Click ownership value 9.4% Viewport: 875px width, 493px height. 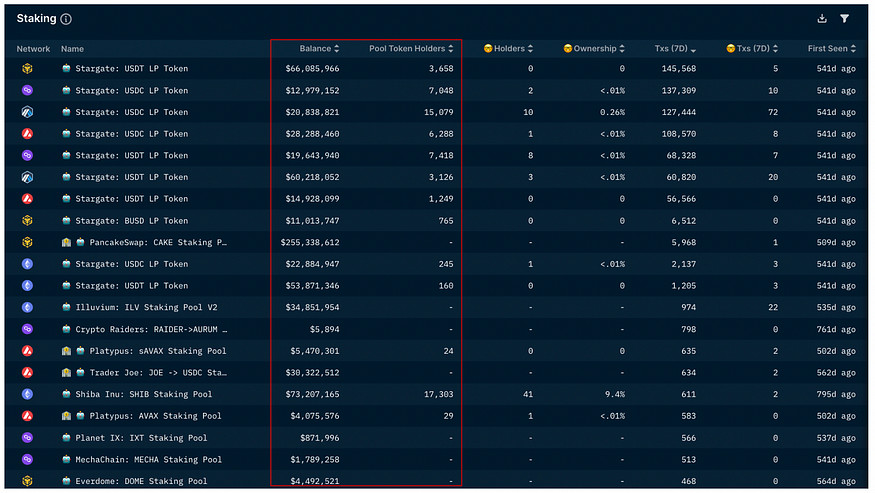click(x=615, y=395)
